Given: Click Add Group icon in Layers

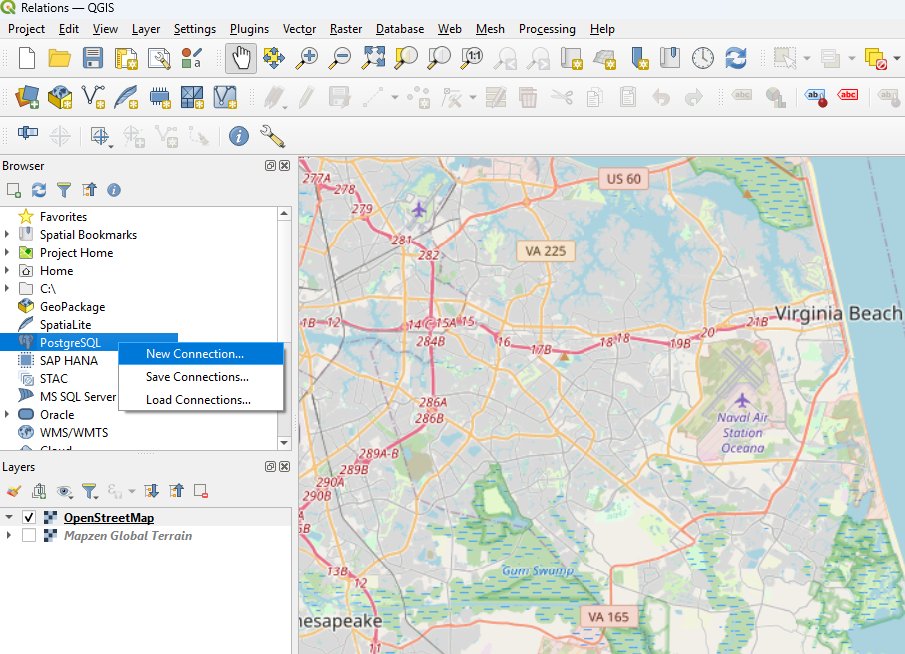Looking at the screenshot, I should click(39, 491).
